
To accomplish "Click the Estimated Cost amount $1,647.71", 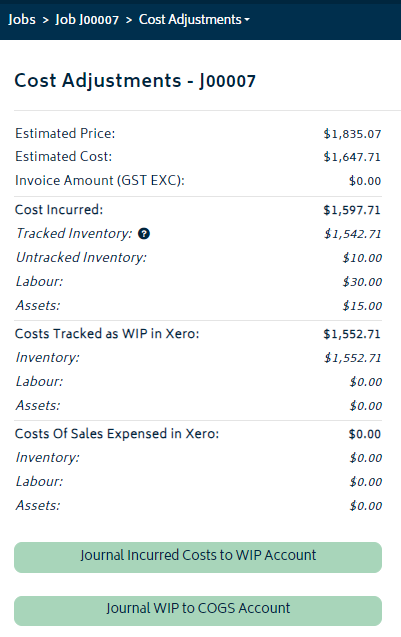I will click(x=352, y=157).
